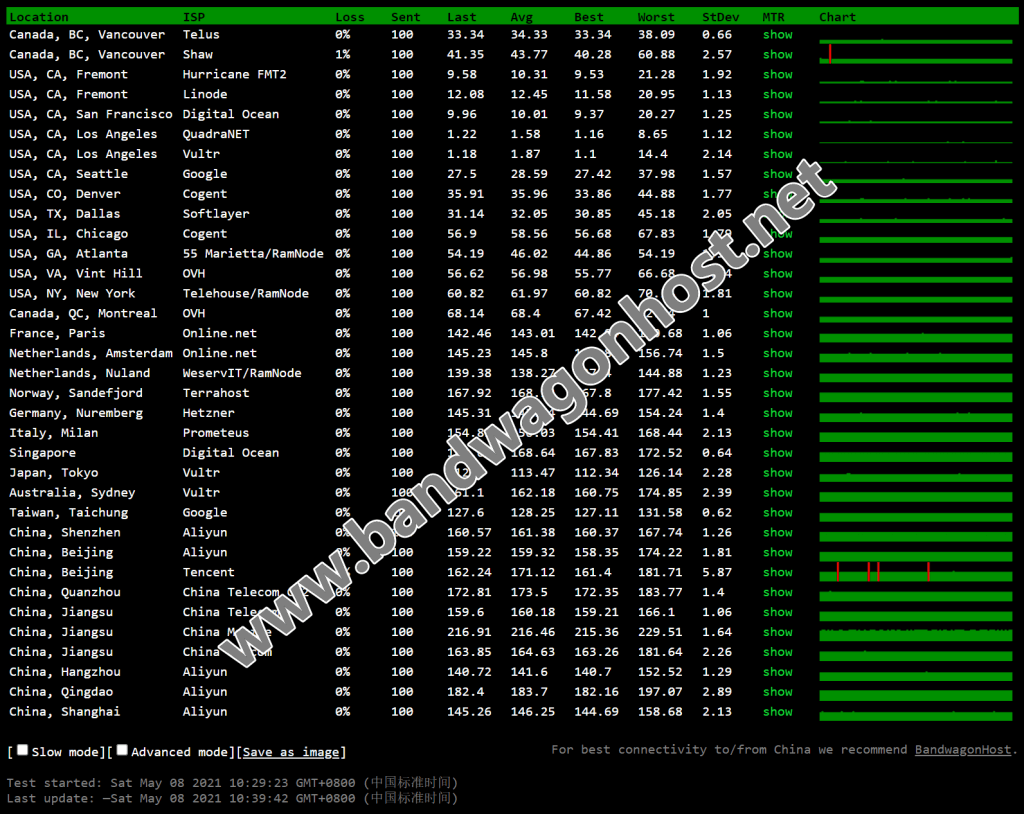Show MTR for Fremont Linode row

[x=778, y=95]
